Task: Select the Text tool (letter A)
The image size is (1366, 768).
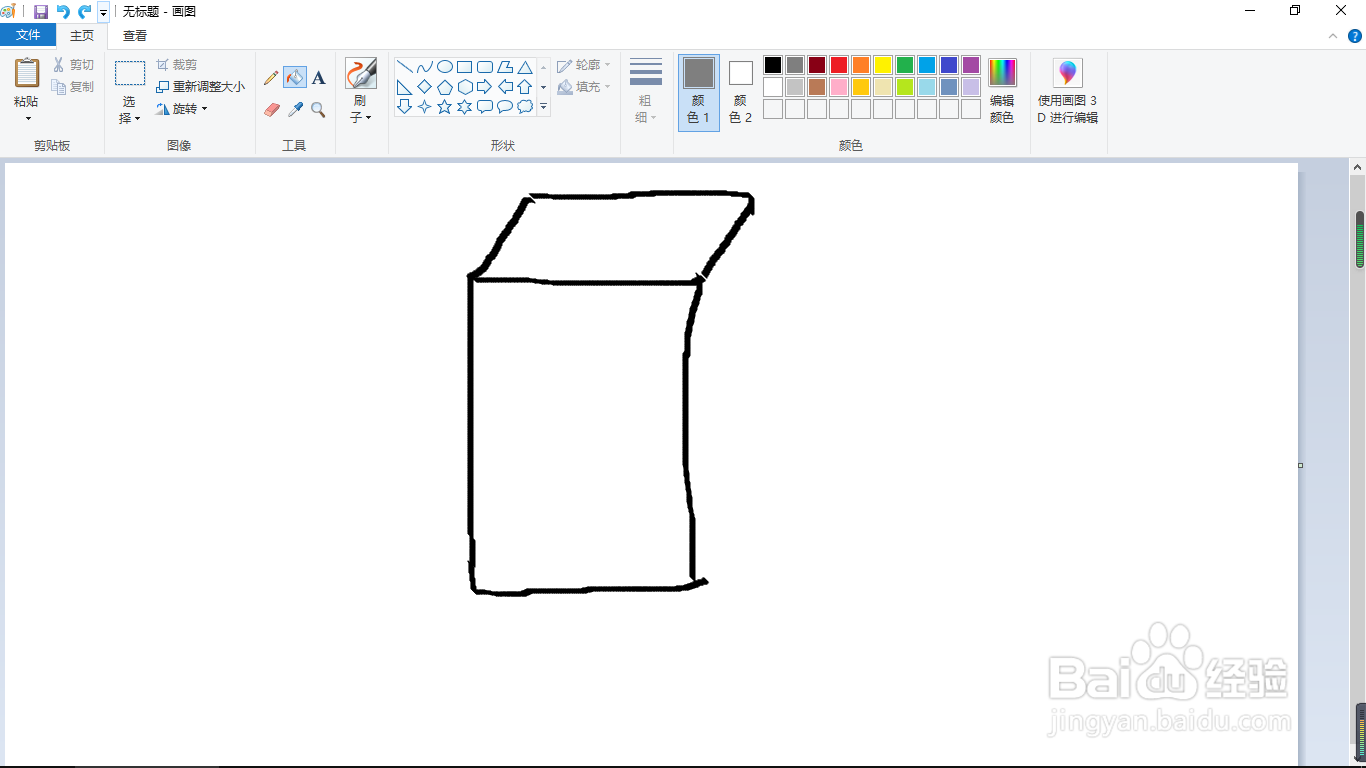Action: point(318,78)
